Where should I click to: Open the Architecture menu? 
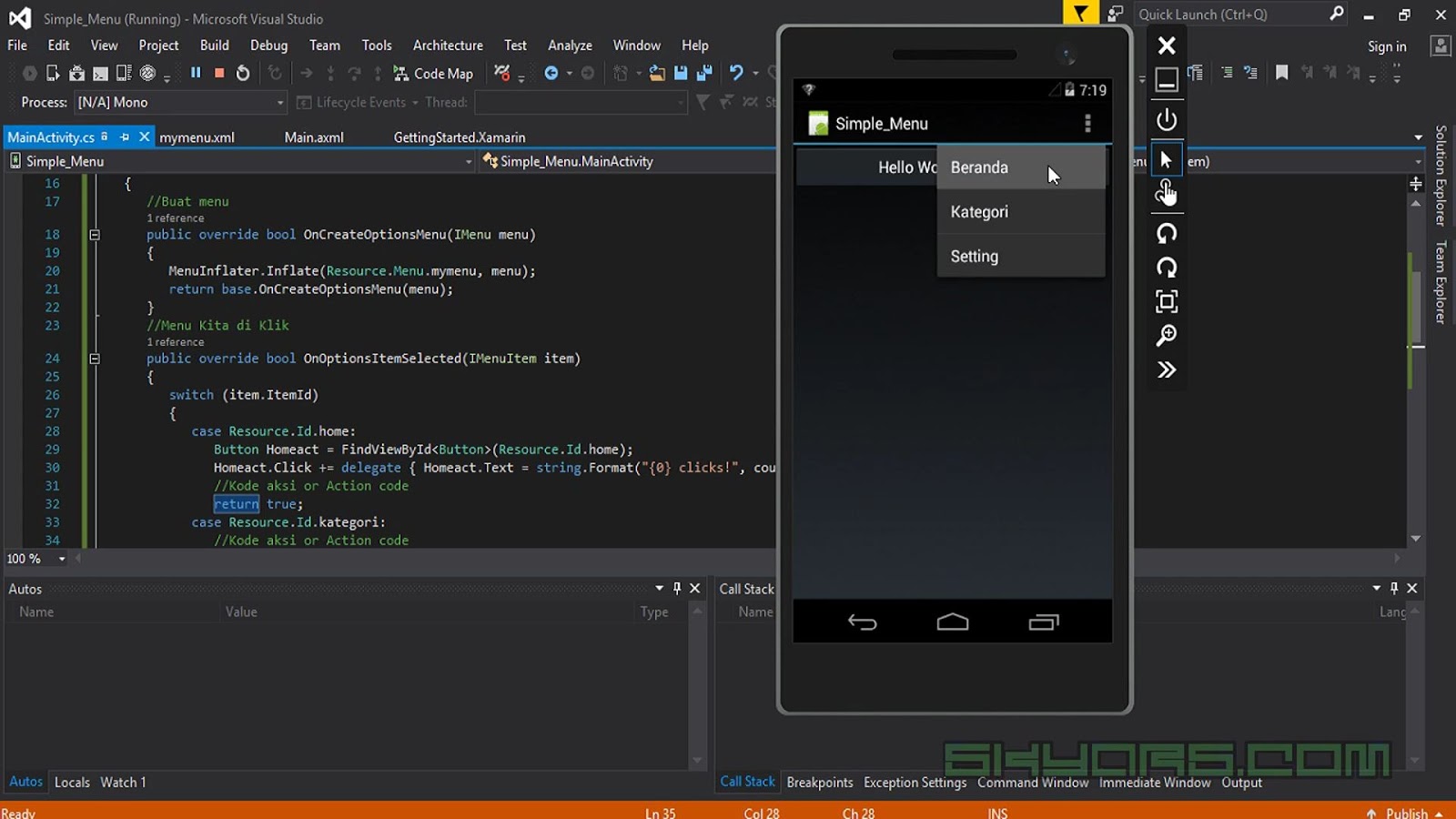coord(448,45)
